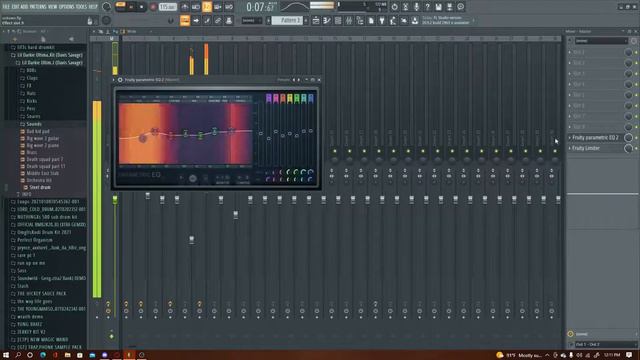Image resolution: width=640 pixels, height=360 pixels.
Task: Open the TOOLS menu
Action: pos(82,7)
